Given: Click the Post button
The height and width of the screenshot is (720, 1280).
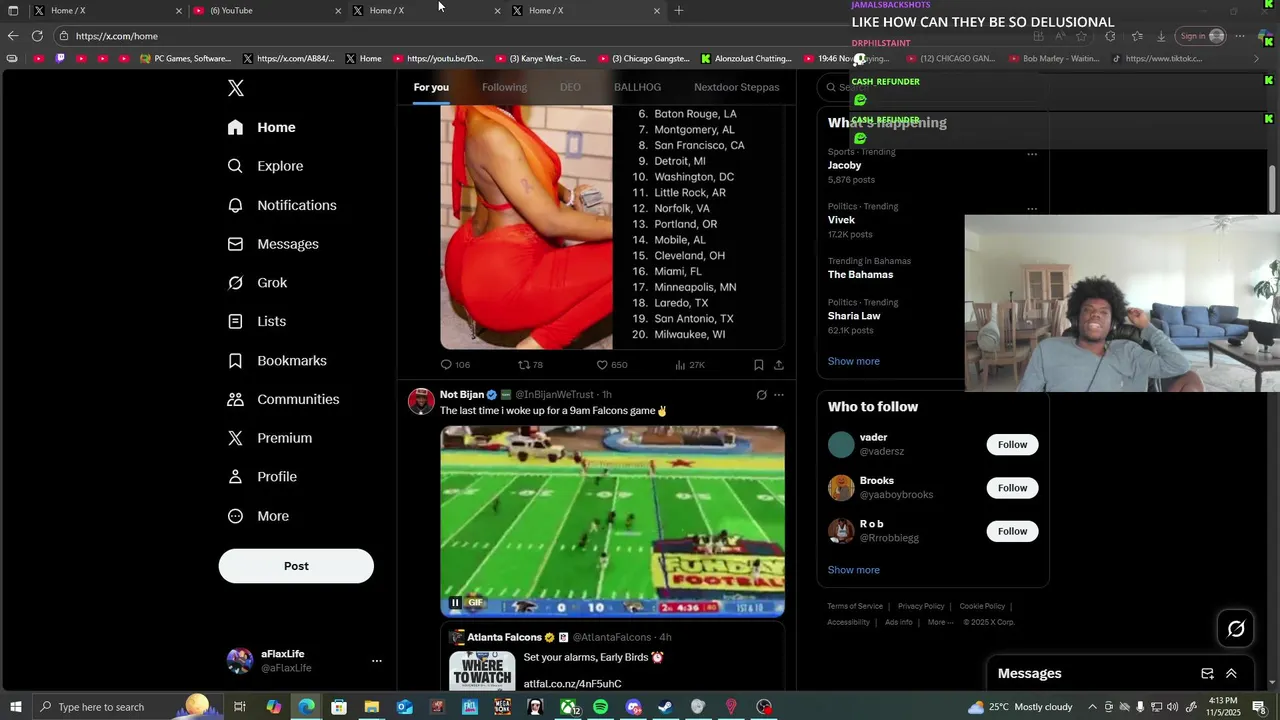Looking at the screenshot, I should tap(296, 566).
